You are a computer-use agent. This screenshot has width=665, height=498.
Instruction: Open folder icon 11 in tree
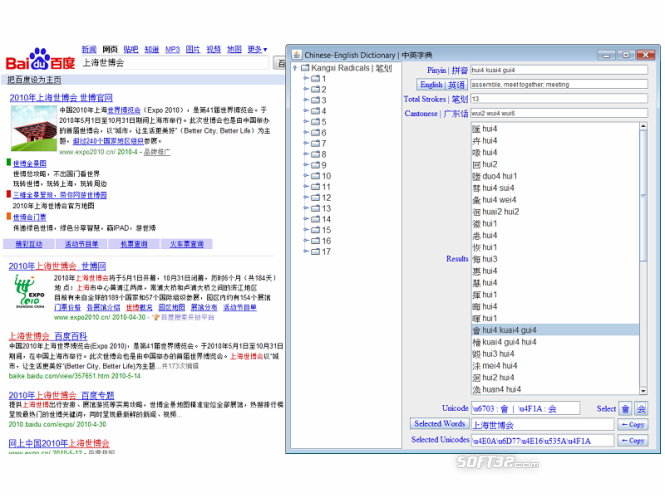pos(315,187)
